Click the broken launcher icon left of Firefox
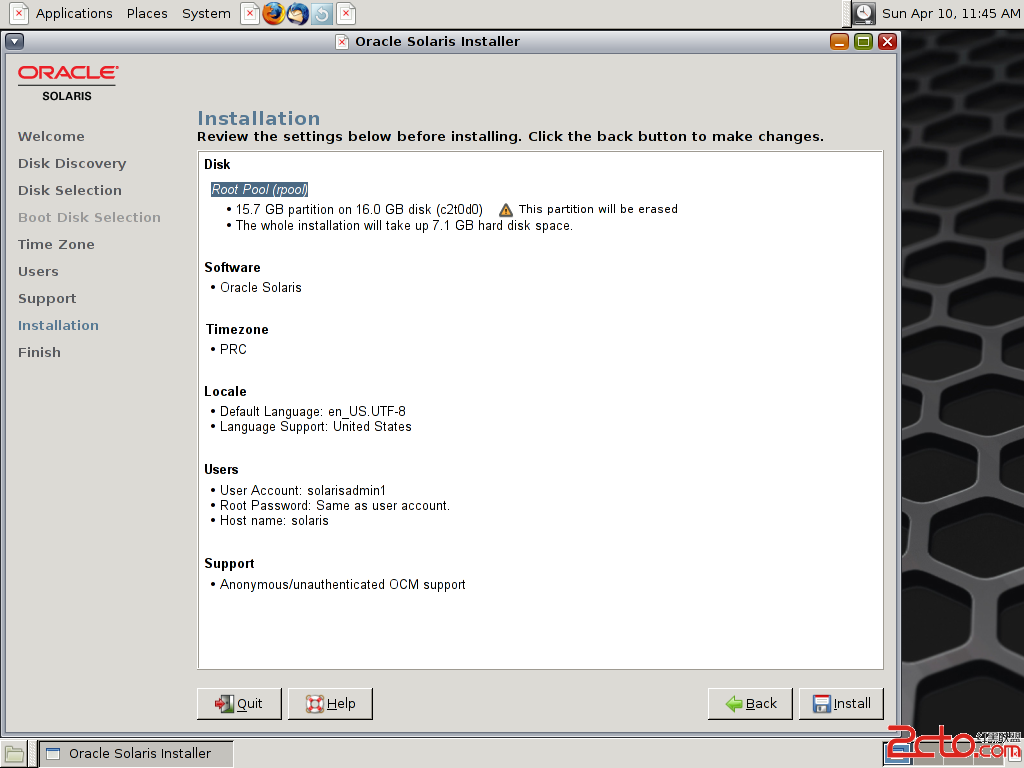 click(249, 13)
